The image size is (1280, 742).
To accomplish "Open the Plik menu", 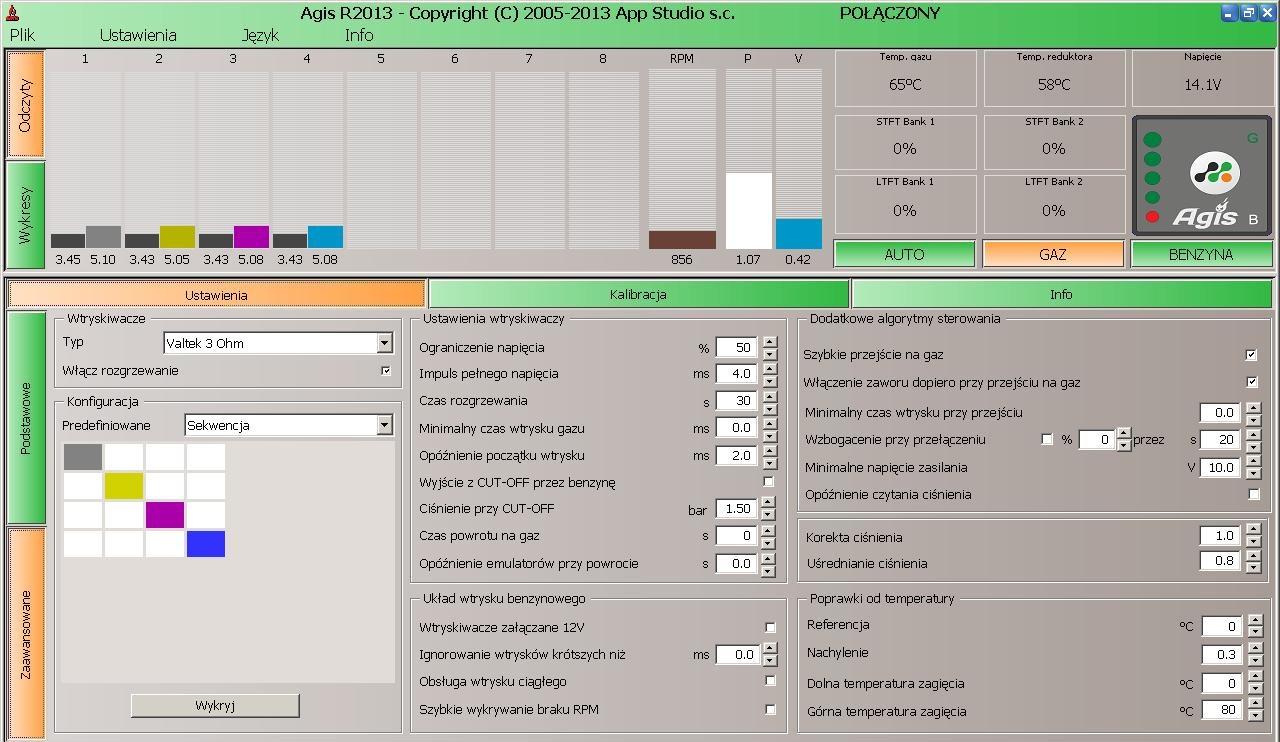I will point(22,35).
